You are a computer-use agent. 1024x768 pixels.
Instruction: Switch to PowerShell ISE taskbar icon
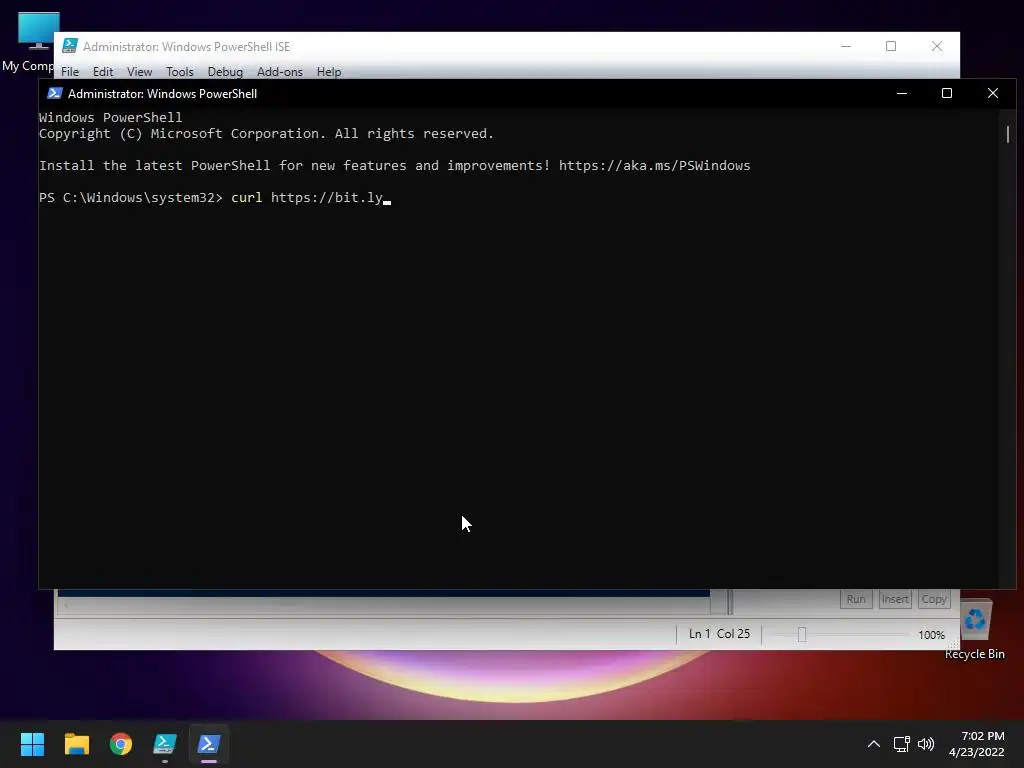coord(165,744)
